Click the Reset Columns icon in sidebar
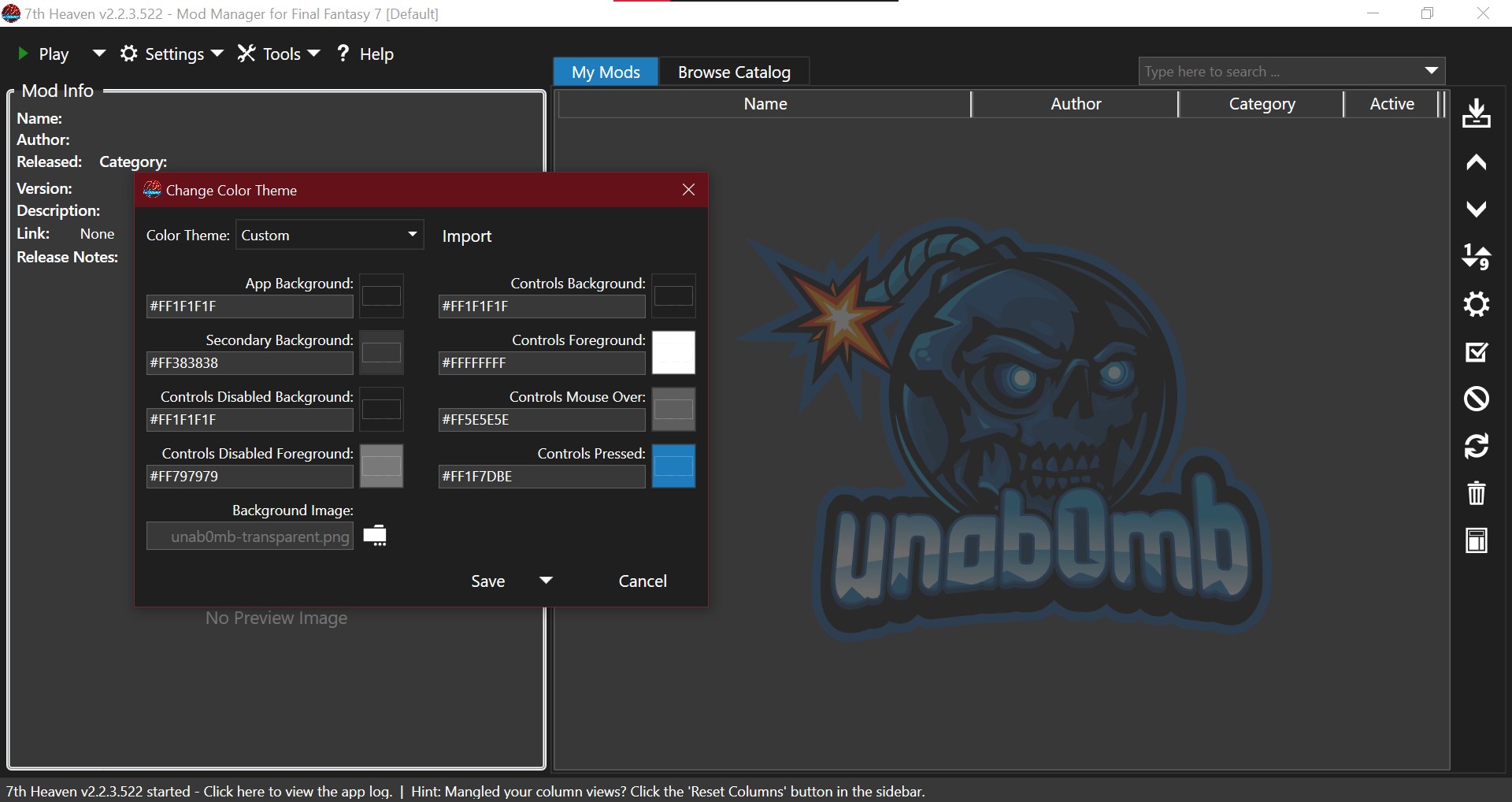1512x802 pixels. (x=1477, y=541)
